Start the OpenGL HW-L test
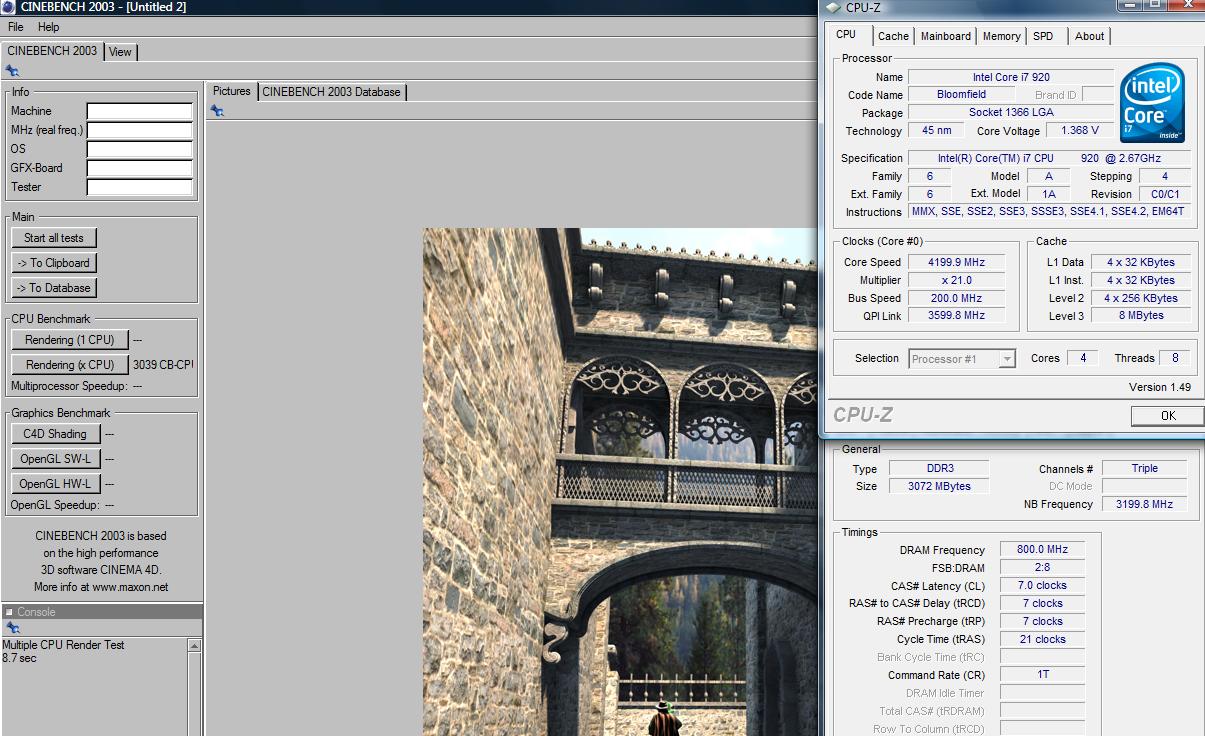This screenshot has height=736, width=1205. pos(55,484)
